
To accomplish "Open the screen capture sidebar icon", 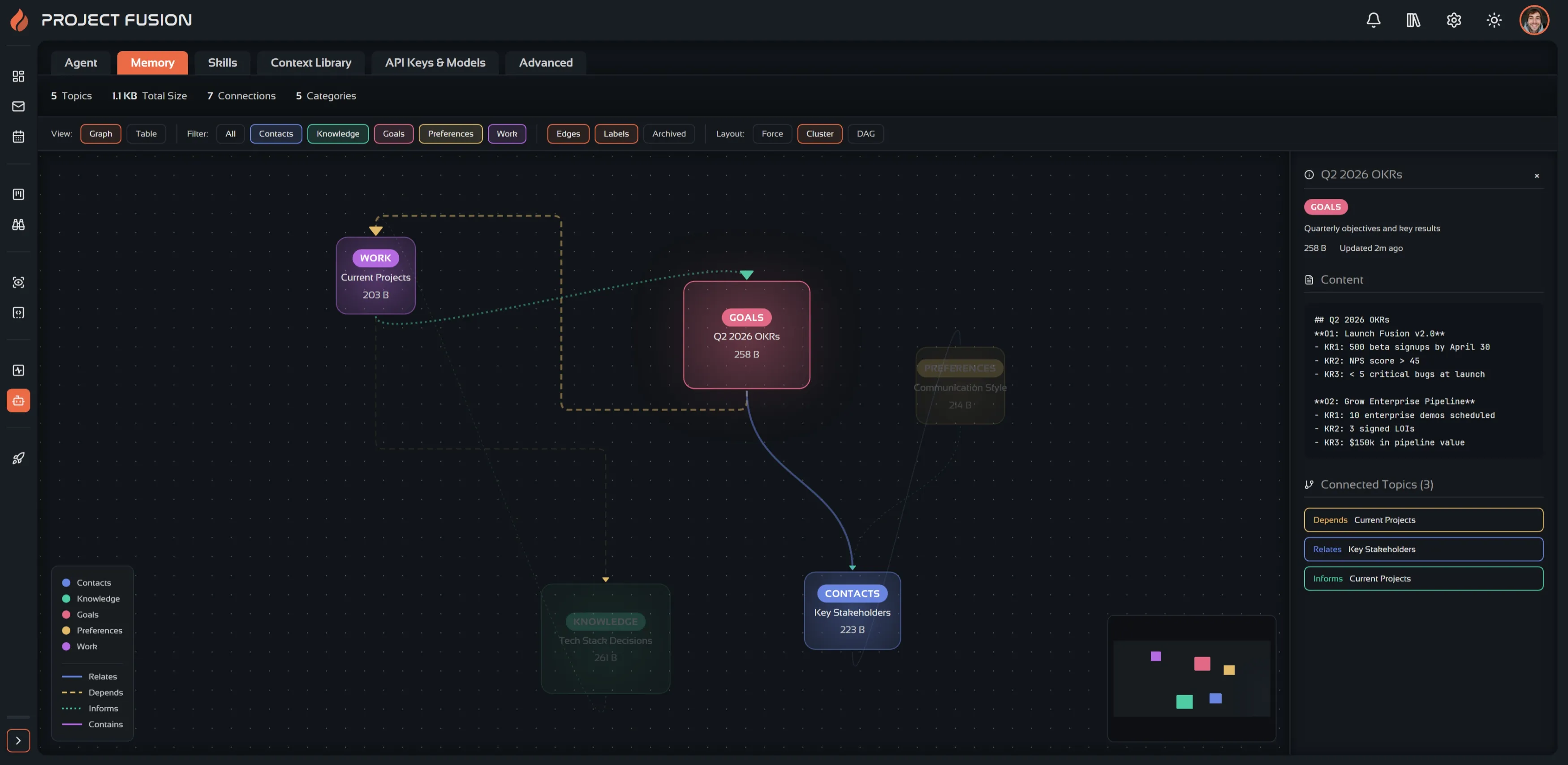I will (18, 282).
